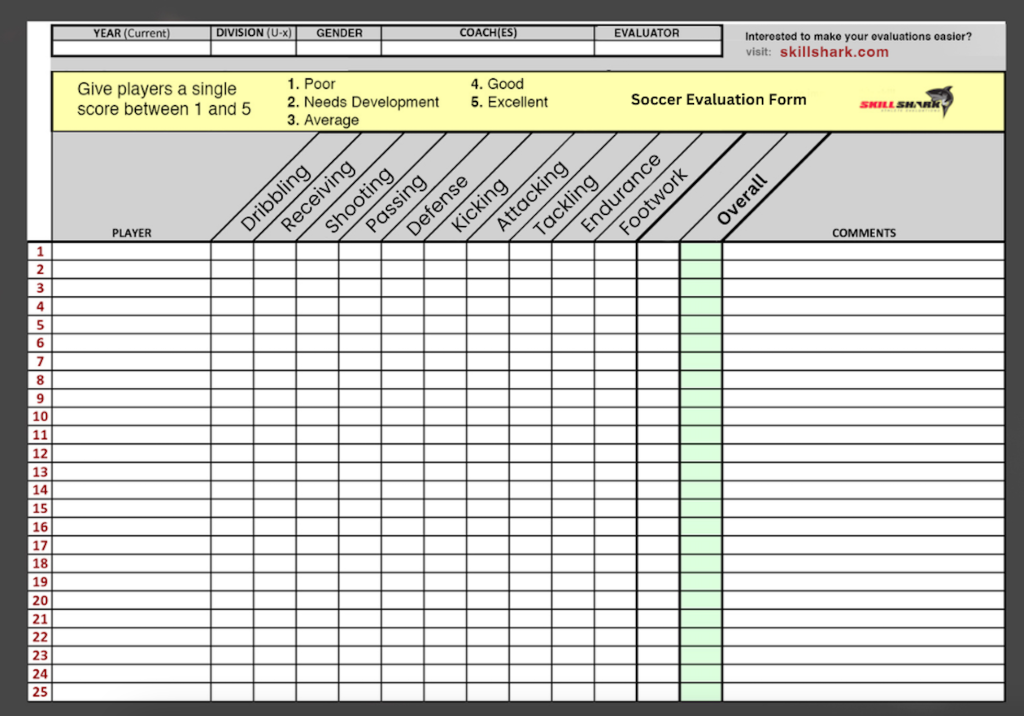
Task: Click the 'Attacking' column header
Action: (x=532, y=196)
